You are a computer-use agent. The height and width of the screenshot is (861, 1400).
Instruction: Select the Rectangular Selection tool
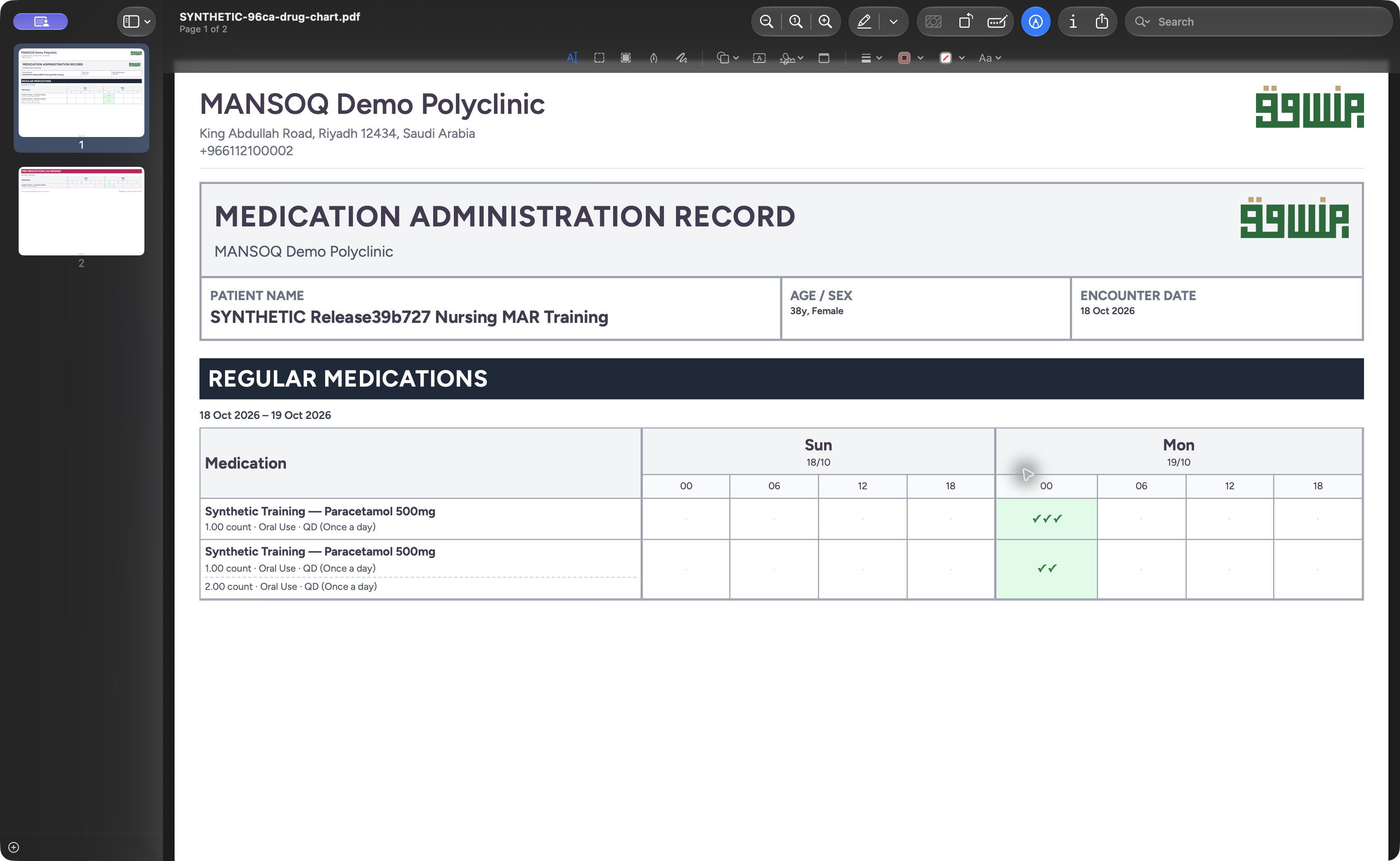coord(599,58)
